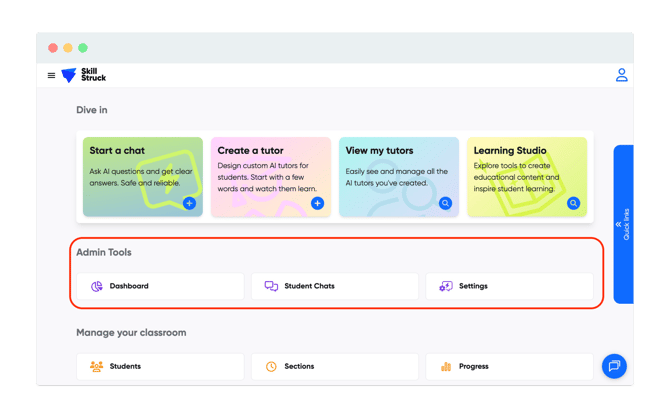Click the Student Chats speech bubbles icon

[x=271, y=286]
